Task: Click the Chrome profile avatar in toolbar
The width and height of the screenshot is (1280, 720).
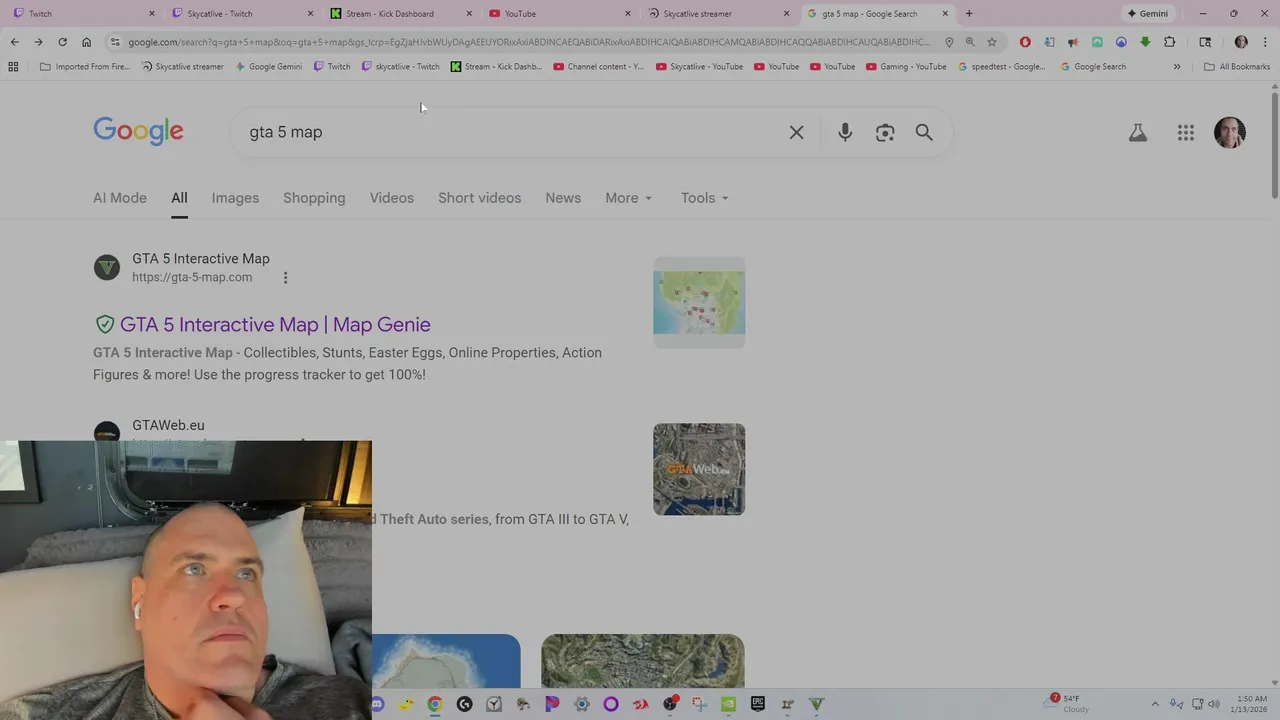Action: click(1241, 42)
